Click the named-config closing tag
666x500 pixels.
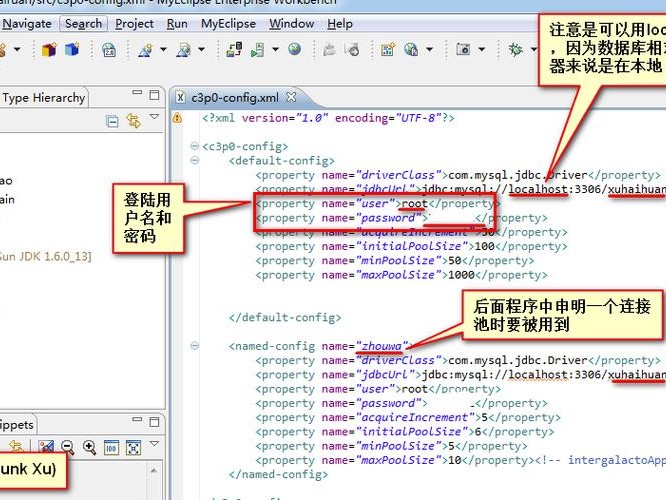point(278,474)
